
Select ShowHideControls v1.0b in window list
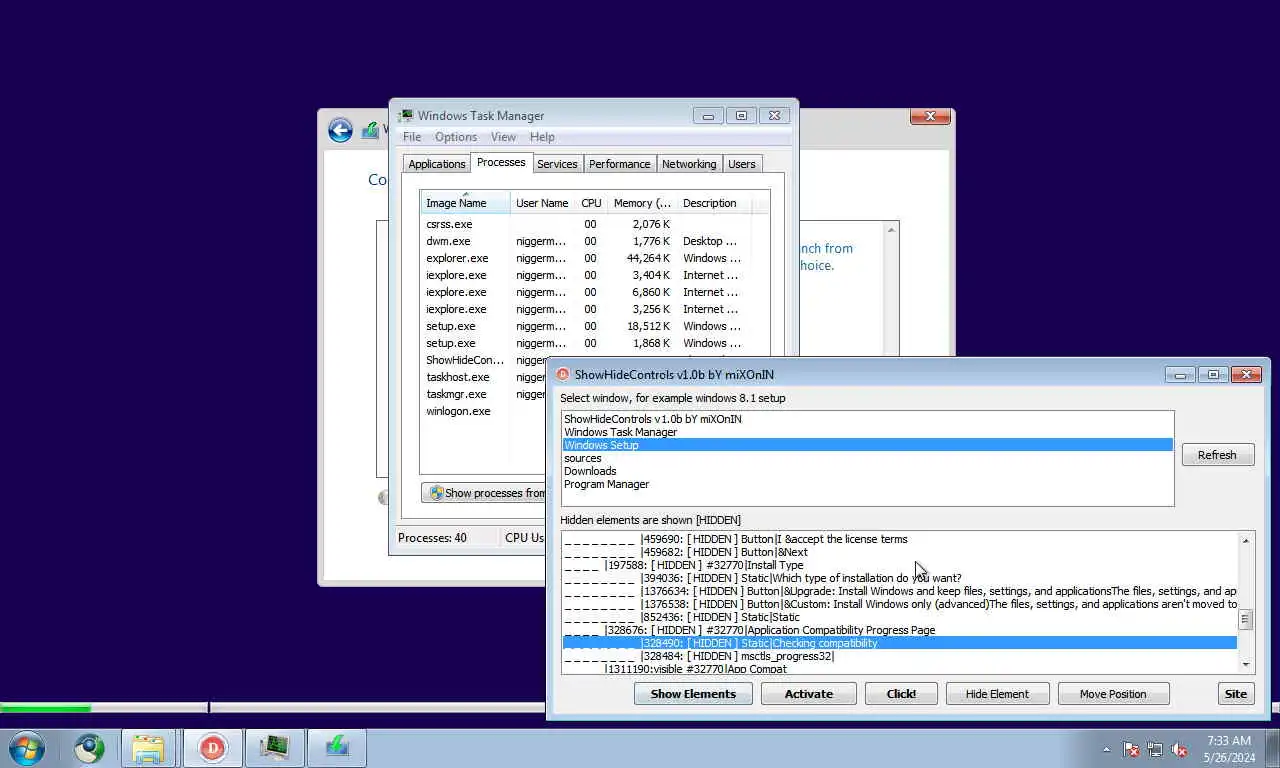867,419
